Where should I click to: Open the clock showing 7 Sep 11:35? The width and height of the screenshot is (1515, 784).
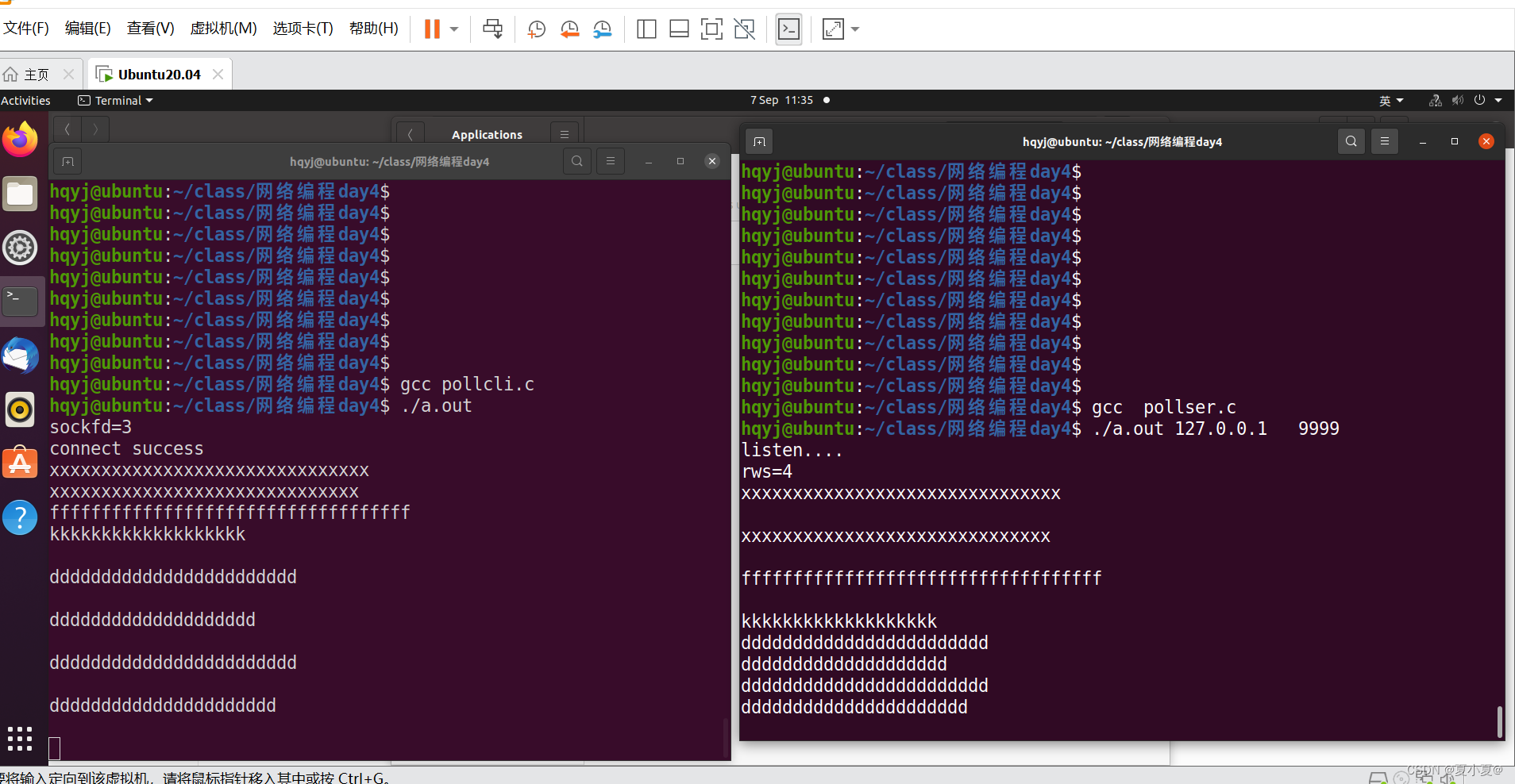point(781,100)
